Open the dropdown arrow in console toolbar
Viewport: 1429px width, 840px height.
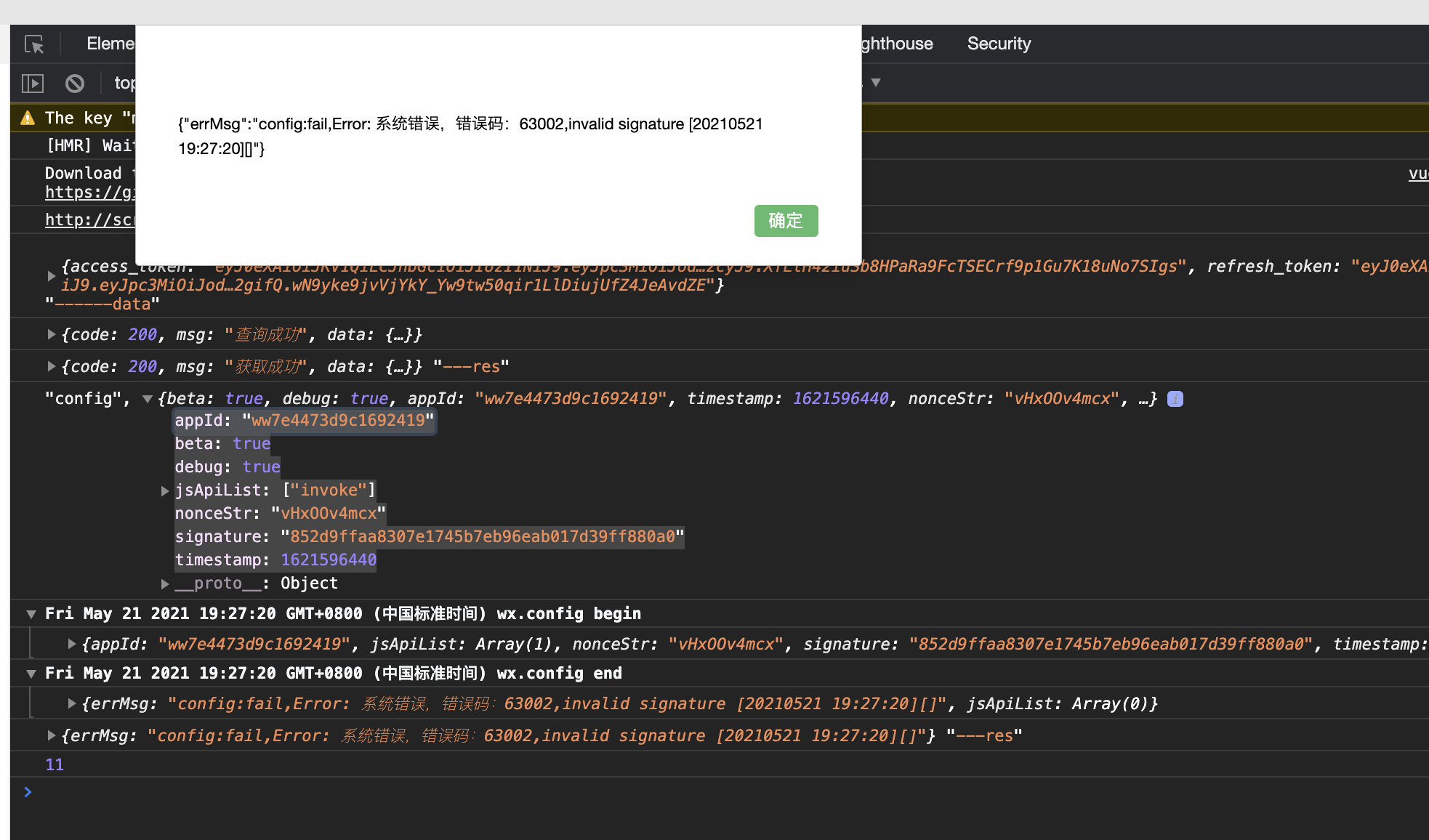pos(876,83)
